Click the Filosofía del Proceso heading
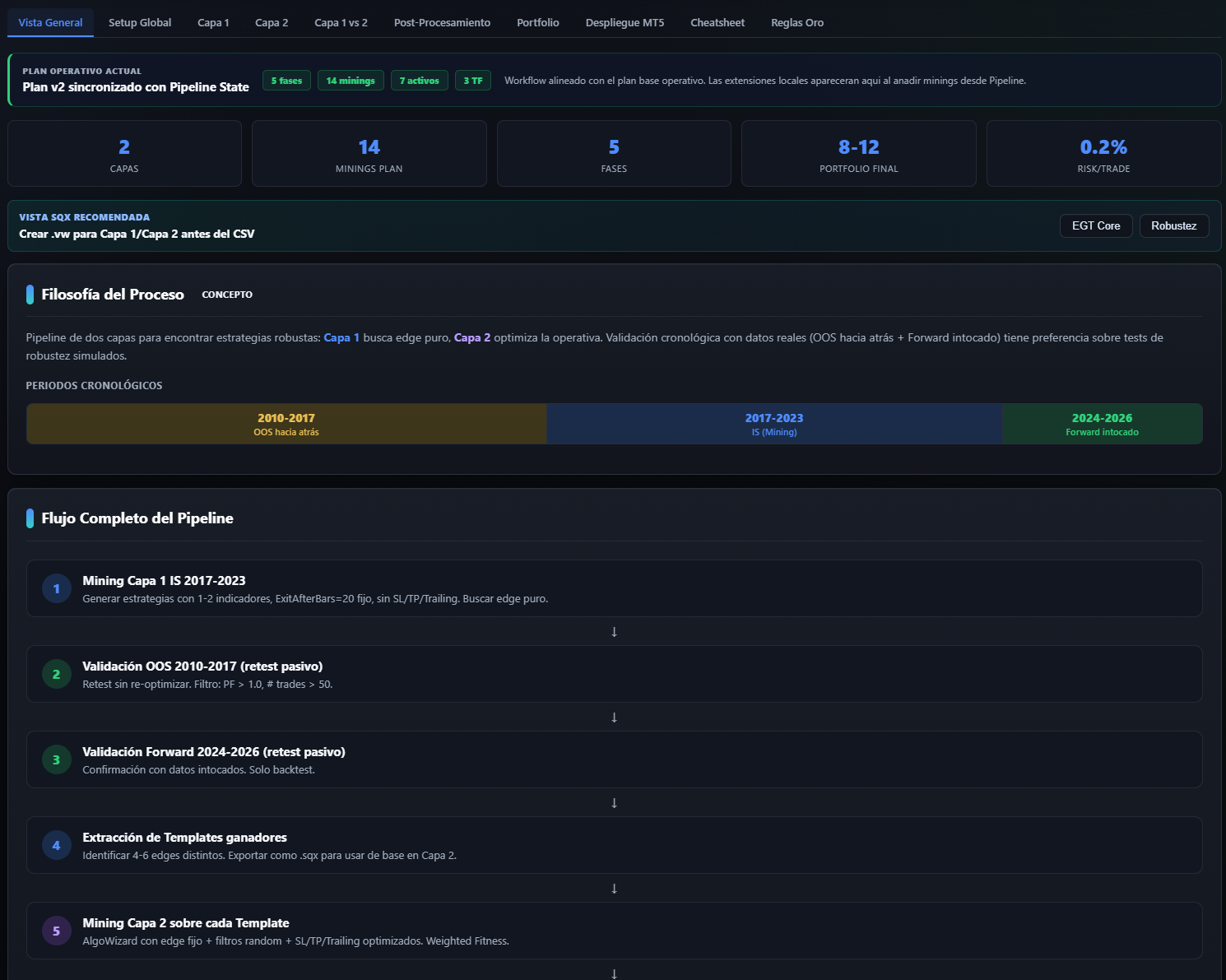The width and height of the screenshot is (1226, 980). pyautogui.click(x=113, y=295)
